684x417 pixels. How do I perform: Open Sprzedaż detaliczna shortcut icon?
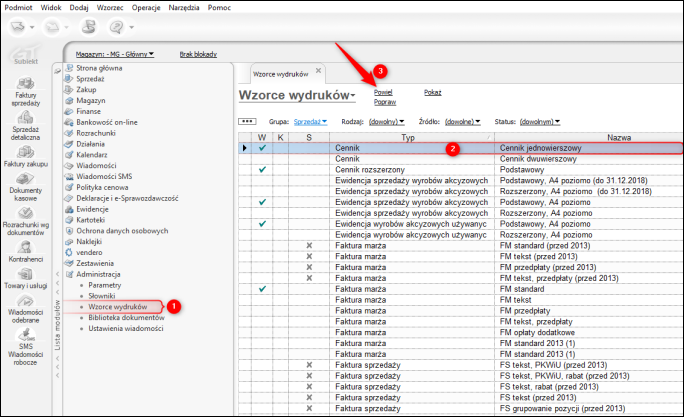pos(25,117)
